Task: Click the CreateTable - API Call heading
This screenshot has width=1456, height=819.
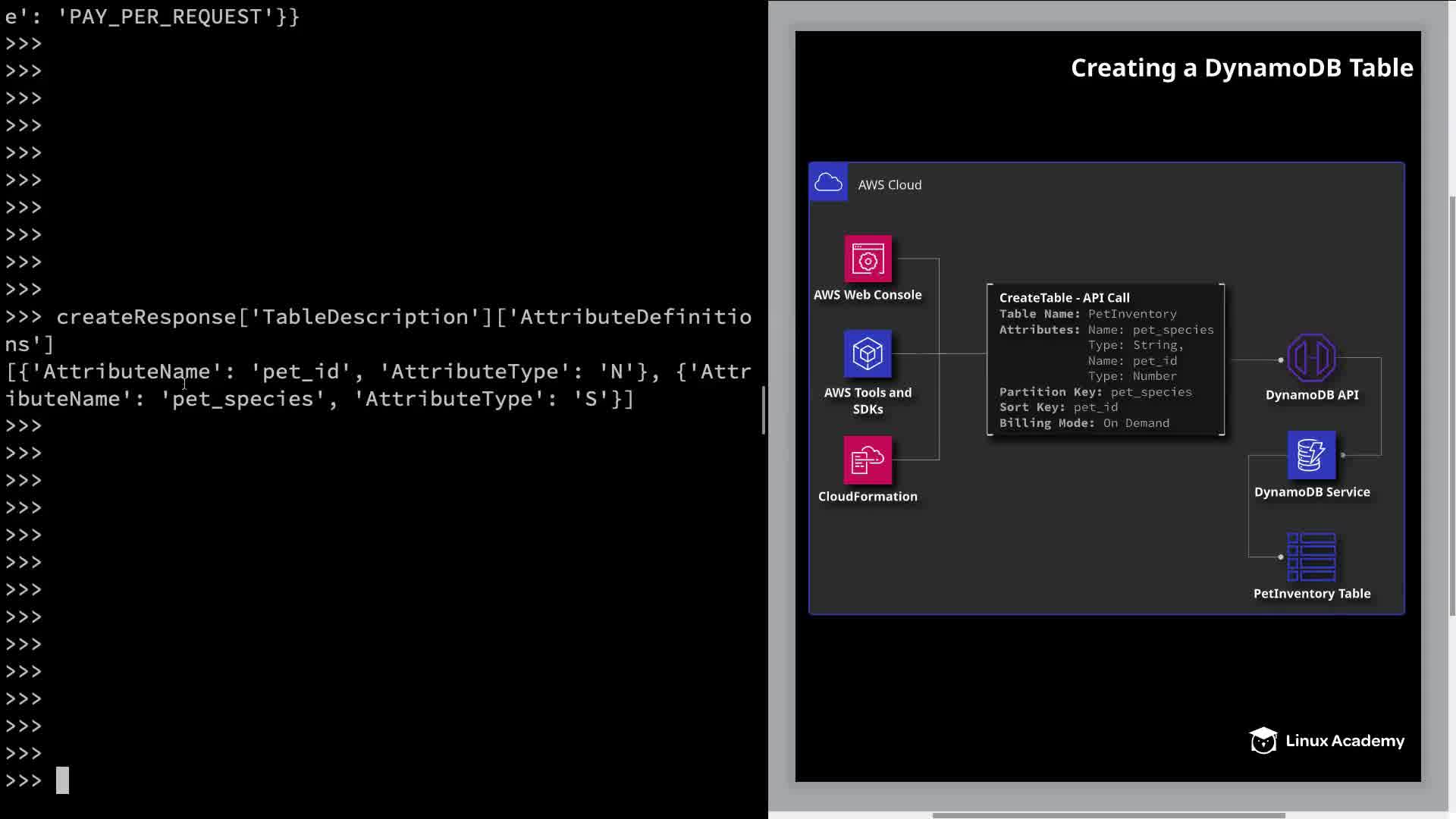Action: pyautogui.click(x=1064, y=298)
